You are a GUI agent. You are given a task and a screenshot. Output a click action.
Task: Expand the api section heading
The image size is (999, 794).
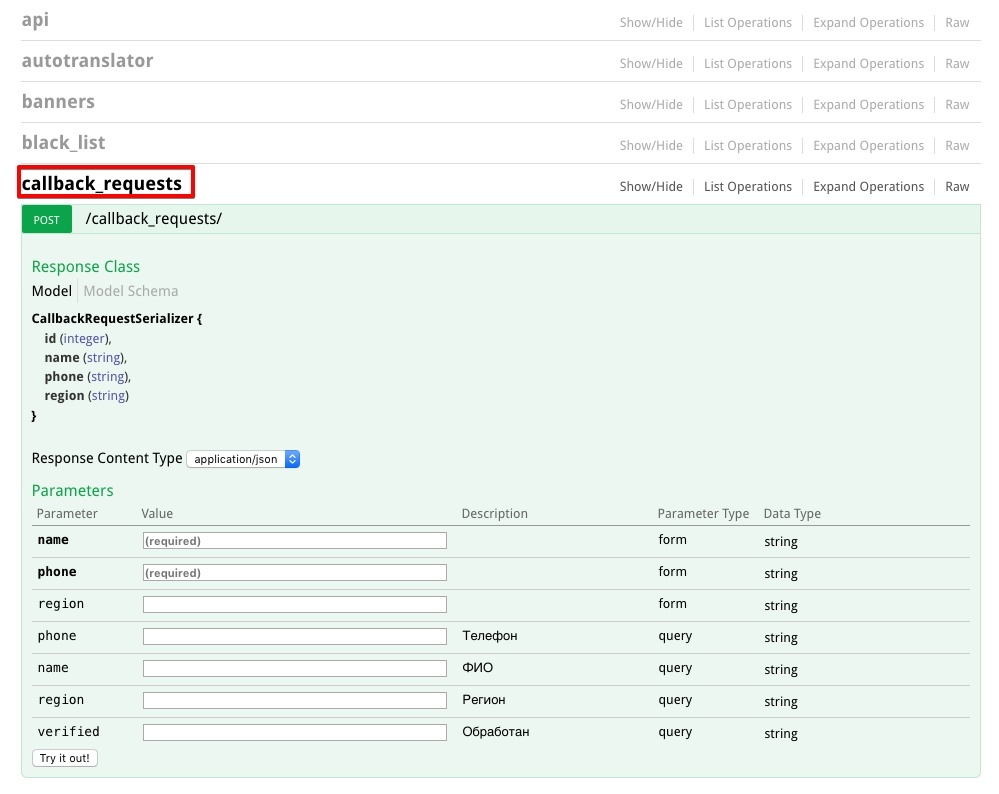[35, 20]
